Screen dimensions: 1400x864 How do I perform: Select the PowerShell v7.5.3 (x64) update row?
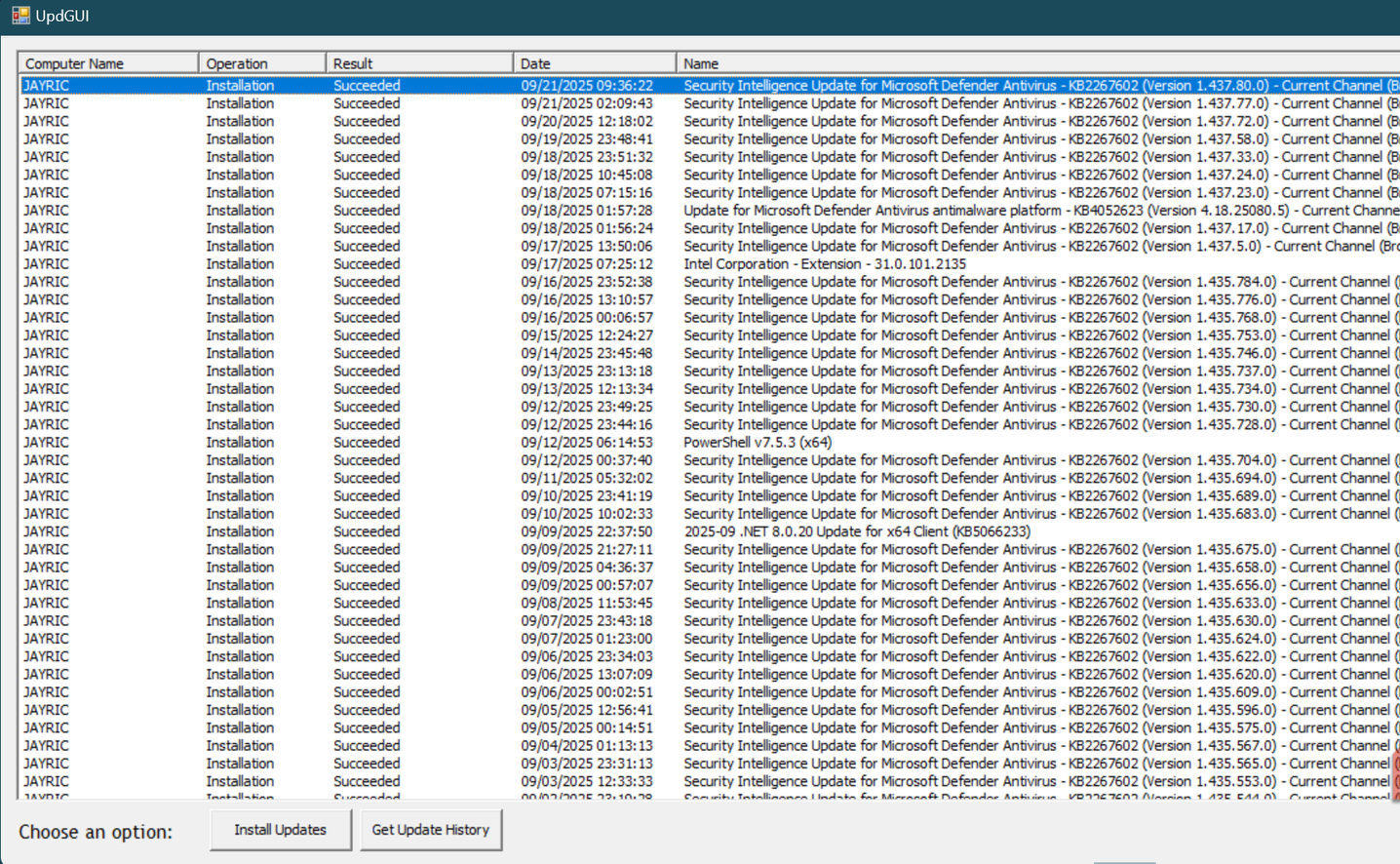(x=758, y=443)
